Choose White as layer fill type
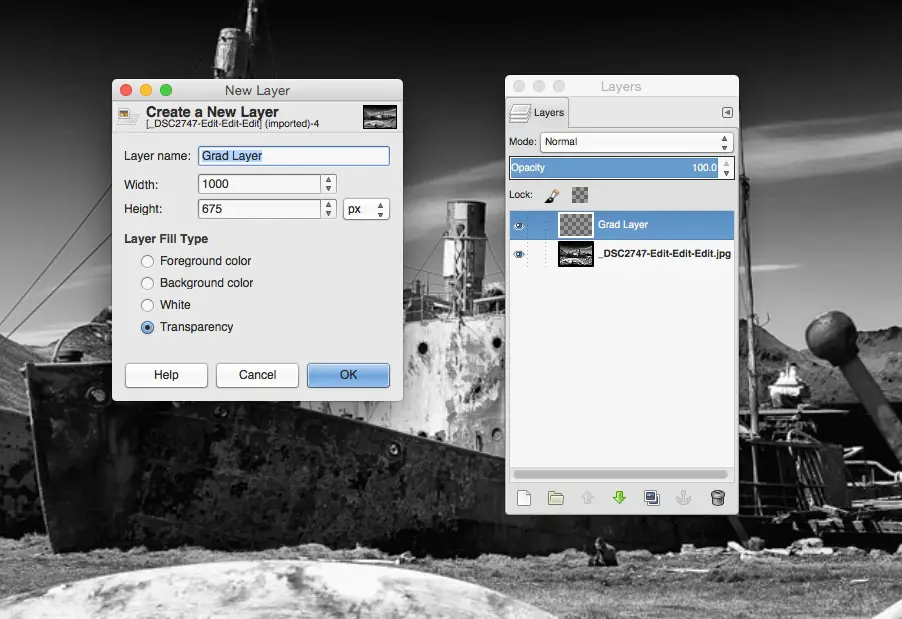 [147, 305]
